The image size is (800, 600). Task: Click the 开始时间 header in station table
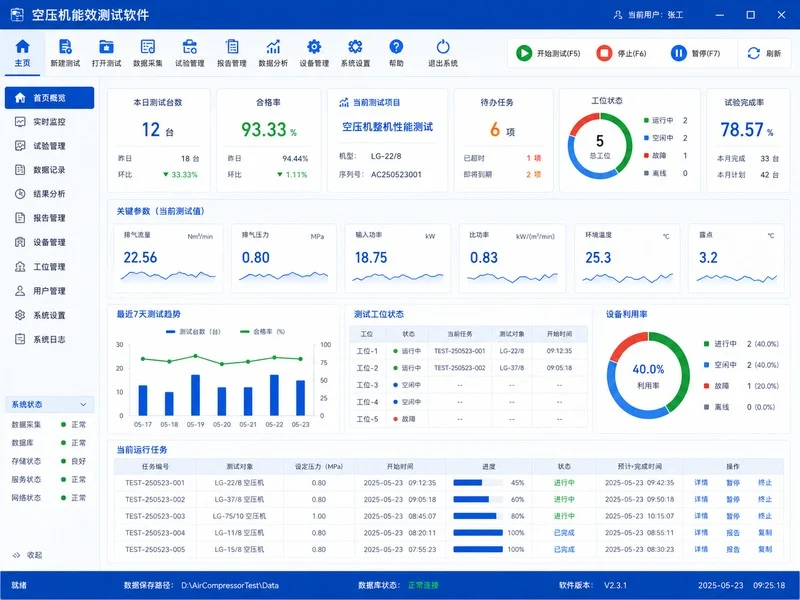tap(559, 334)
